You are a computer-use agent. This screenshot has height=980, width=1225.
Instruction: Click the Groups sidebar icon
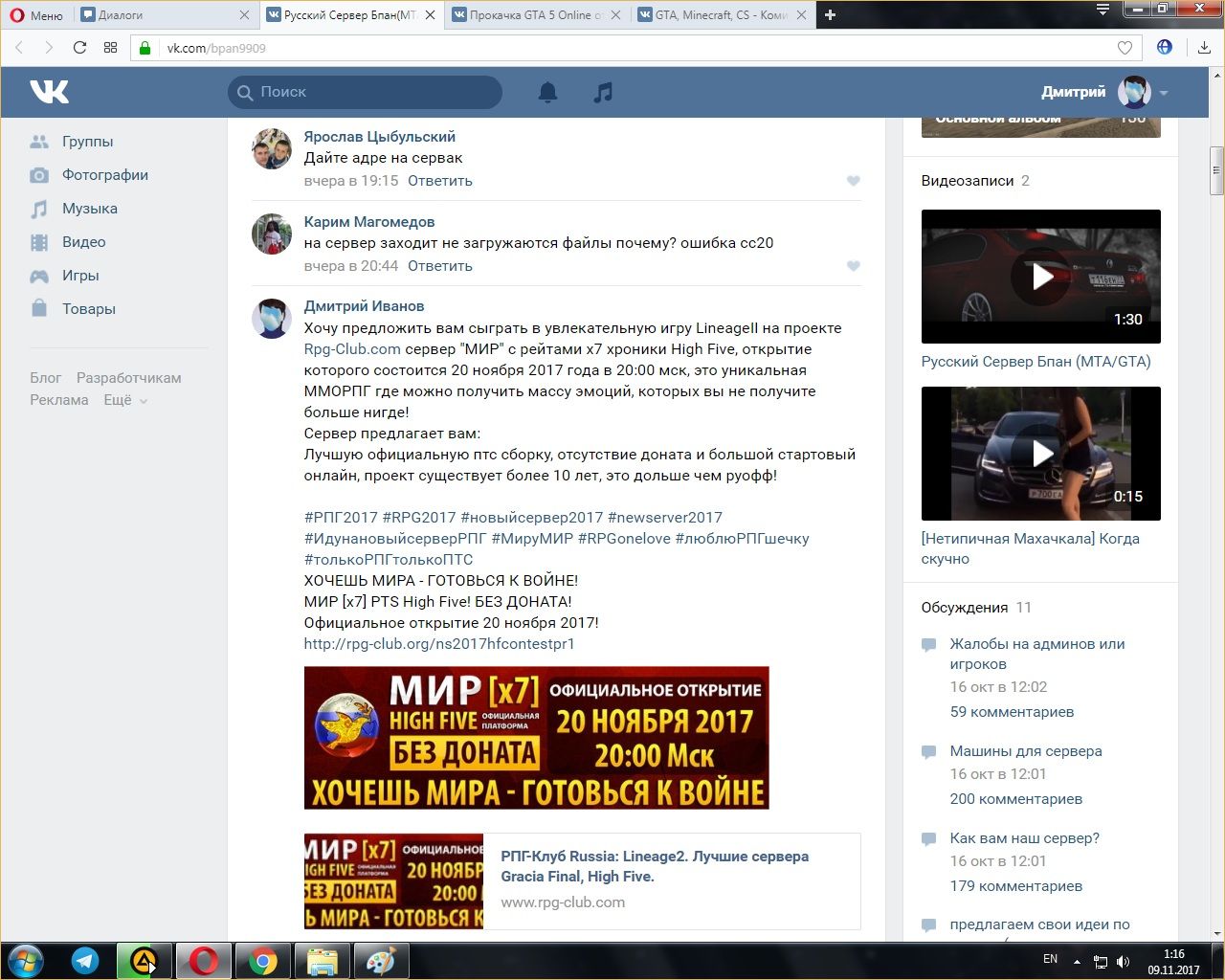(39, 142)
